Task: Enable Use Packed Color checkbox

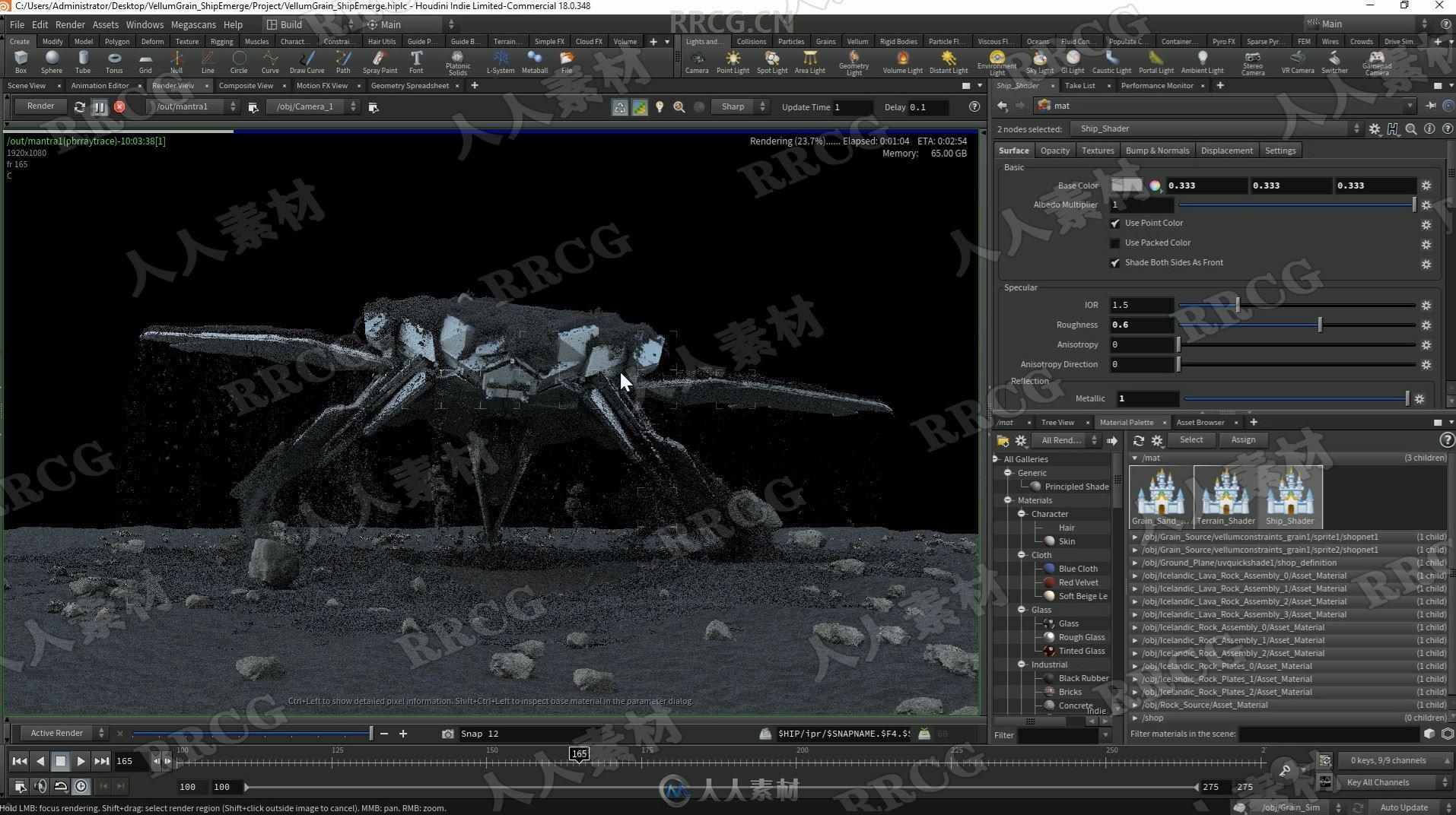Action: click(1115, 243)
